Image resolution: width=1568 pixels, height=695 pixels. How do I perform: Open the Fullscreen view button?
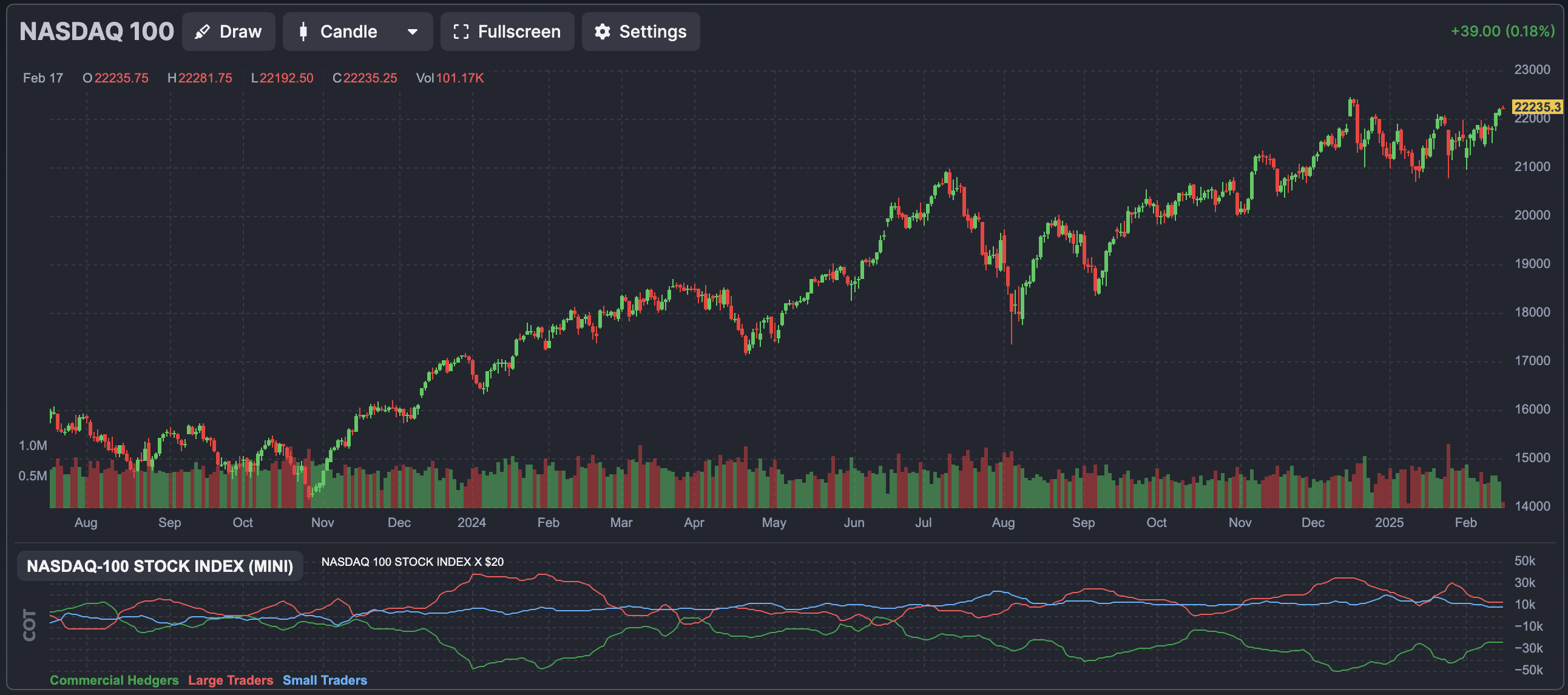pyautogui.click(x=519, y=32)
